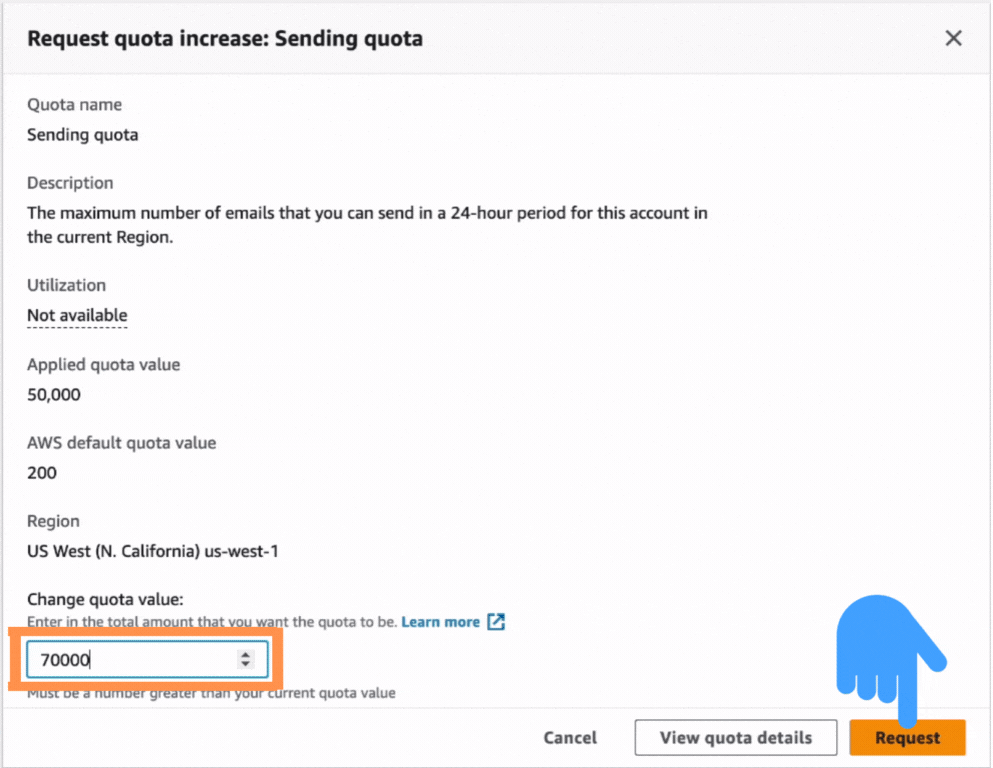Click the stepper arrows on the quota input

[x=246, y=659]
